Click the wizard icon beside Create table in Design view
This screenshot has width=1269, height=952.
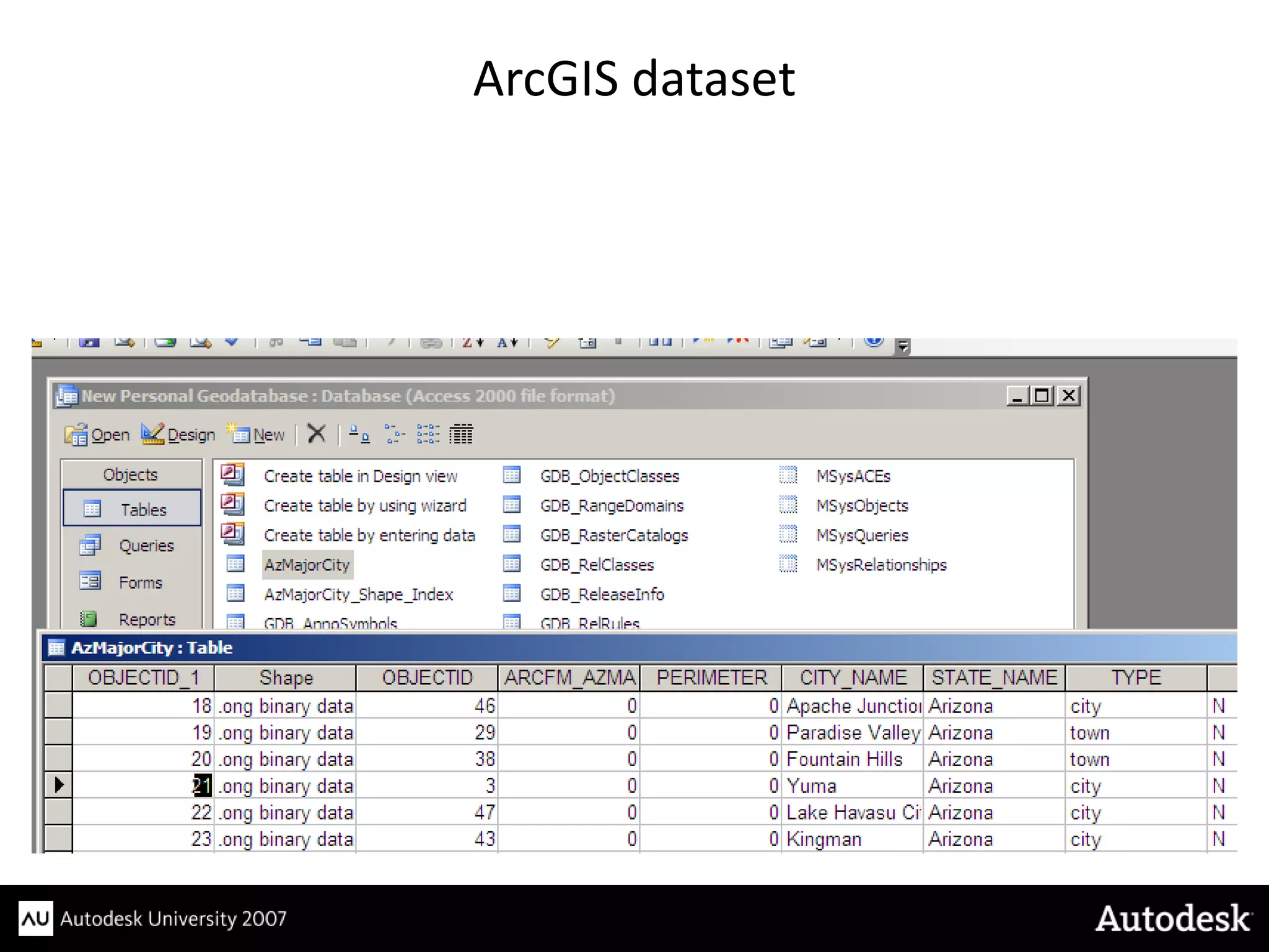pyautogui.click(x=233, y=474)
